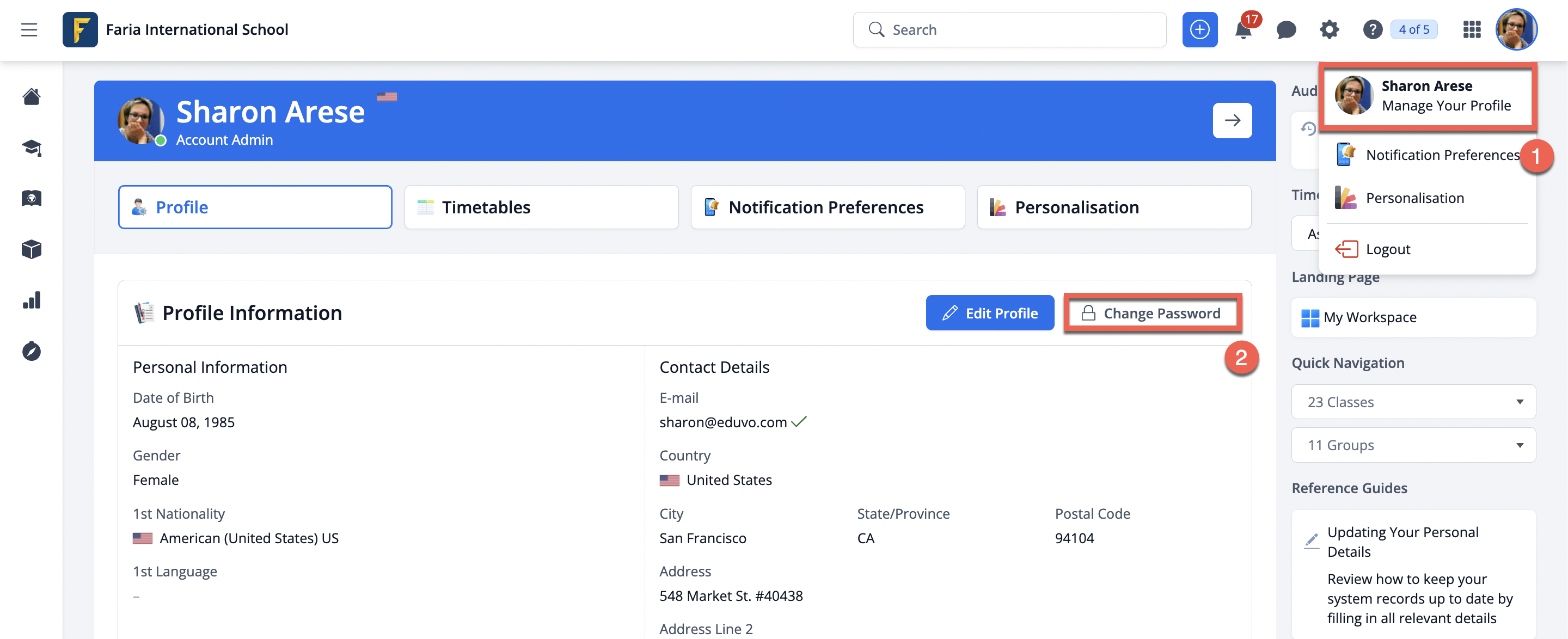
Task: Click the notifications bell icon
Action: pyautogui.click(x=1242, y=30)
